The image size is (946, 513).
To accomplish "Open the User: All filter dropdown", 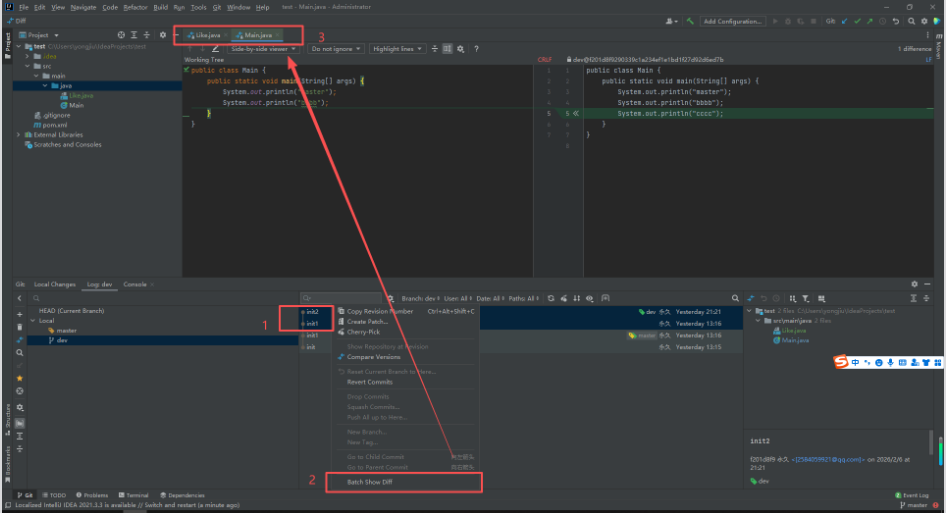I will 459,298.
